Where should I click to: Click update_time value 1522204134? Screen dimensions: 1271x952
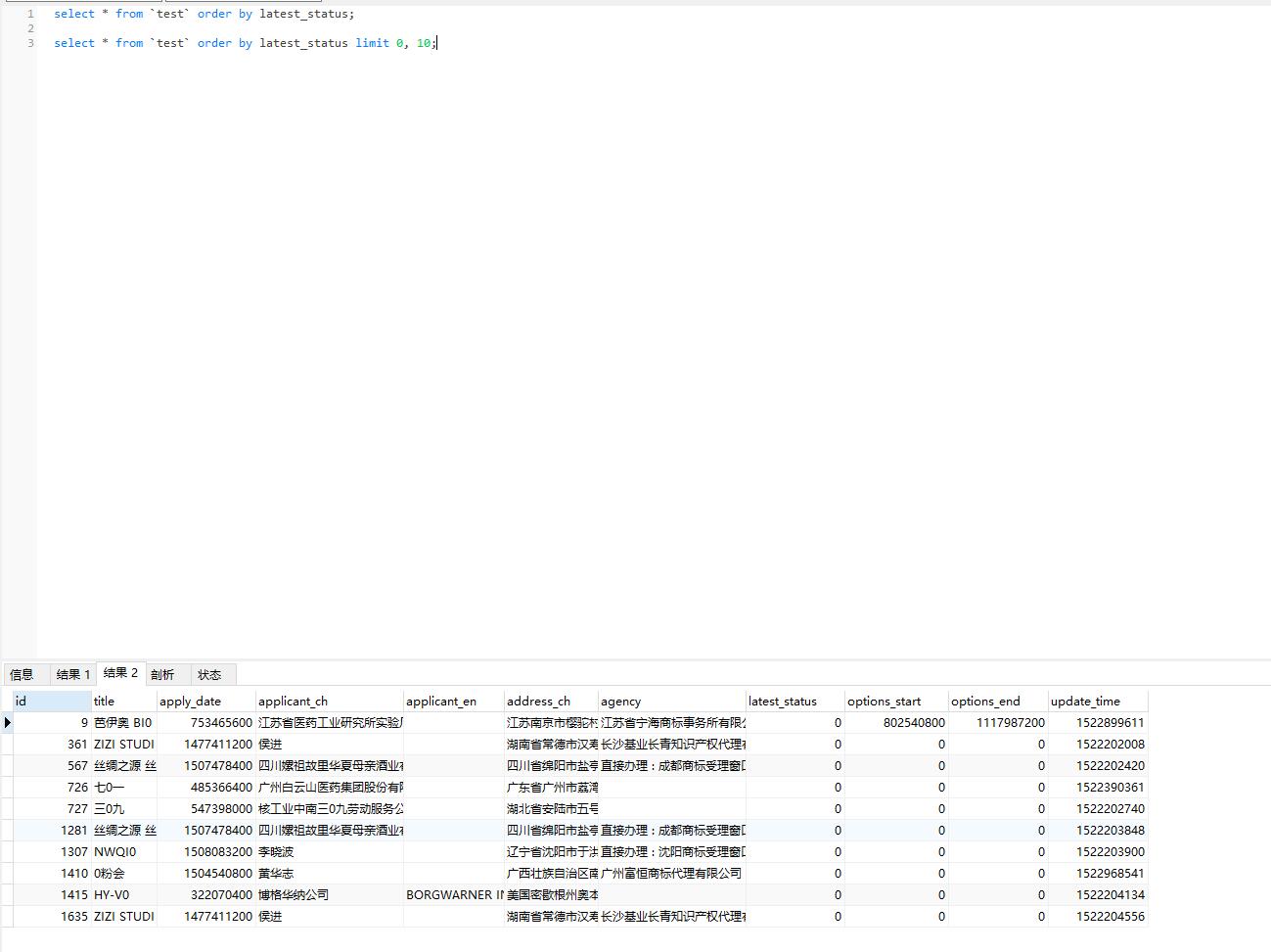[x=1098, y=895]
